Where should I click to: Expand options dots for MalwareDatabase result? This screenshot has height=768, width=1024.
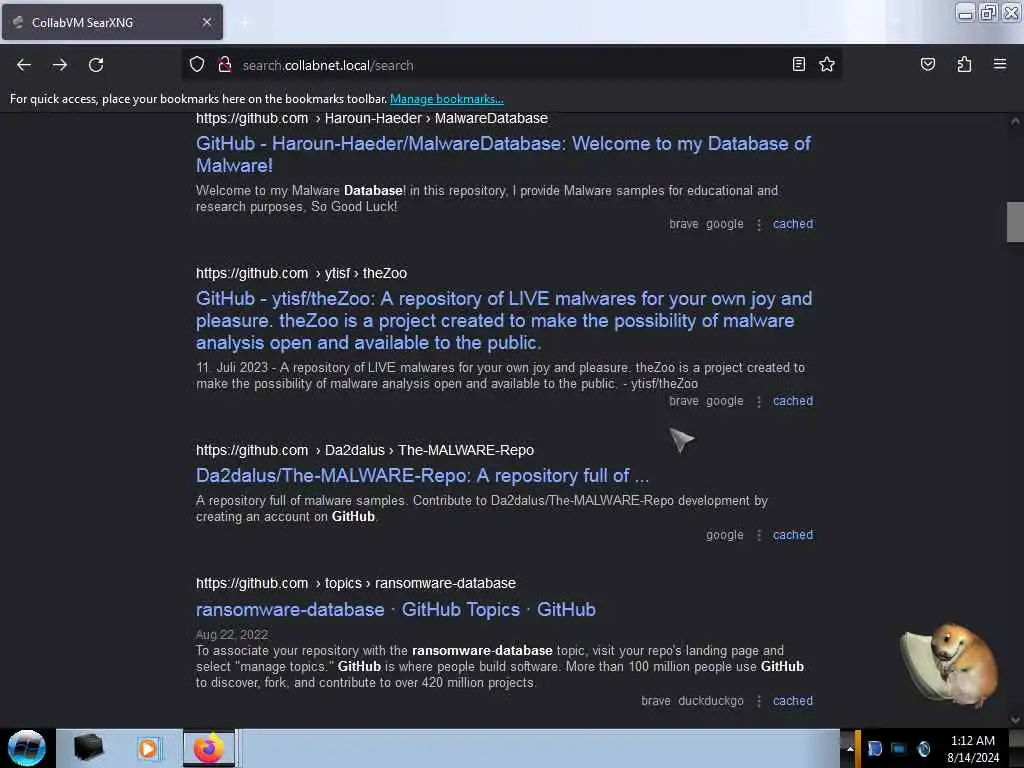pos(758,225)
